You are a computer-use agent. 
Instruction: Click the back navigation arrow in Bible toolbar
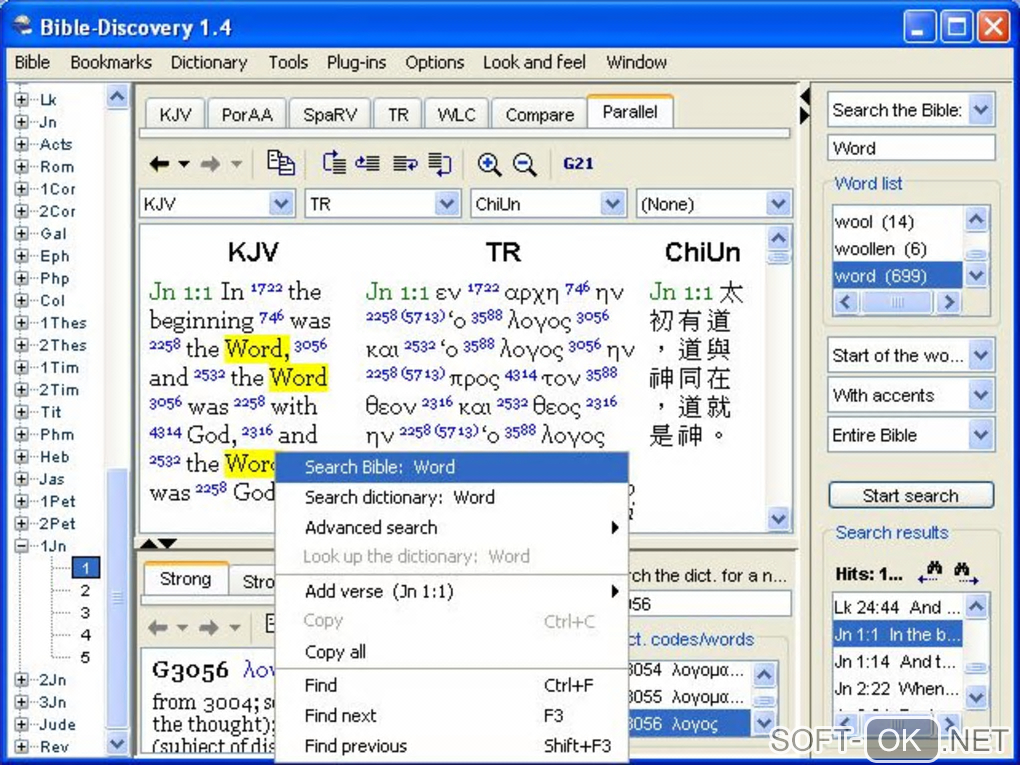click(159, 164)
